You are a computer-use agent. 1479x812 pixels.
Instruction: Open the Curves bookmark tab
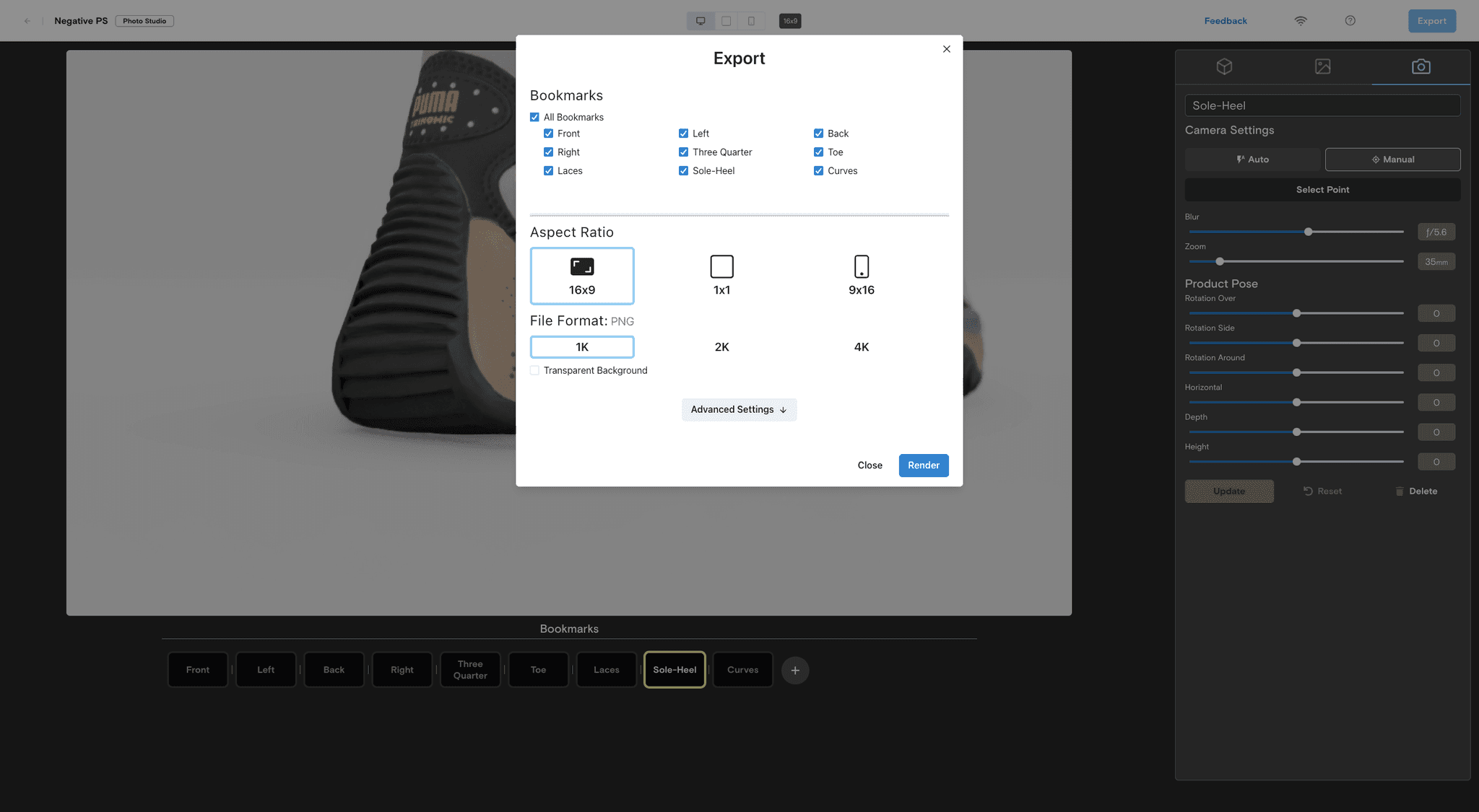point(743,670)
